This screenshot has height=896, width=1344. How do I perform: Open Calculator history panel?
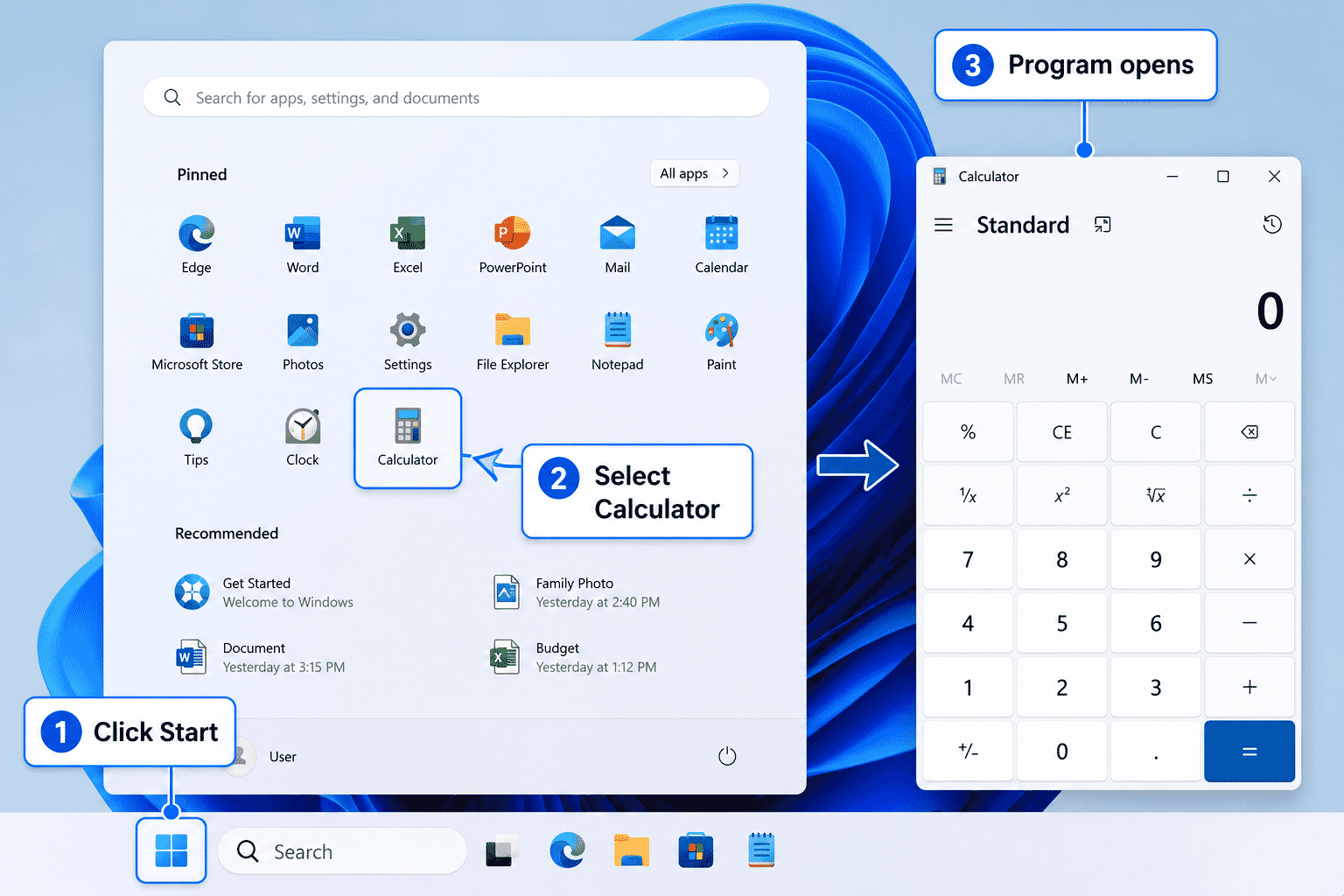(1272, 225)
